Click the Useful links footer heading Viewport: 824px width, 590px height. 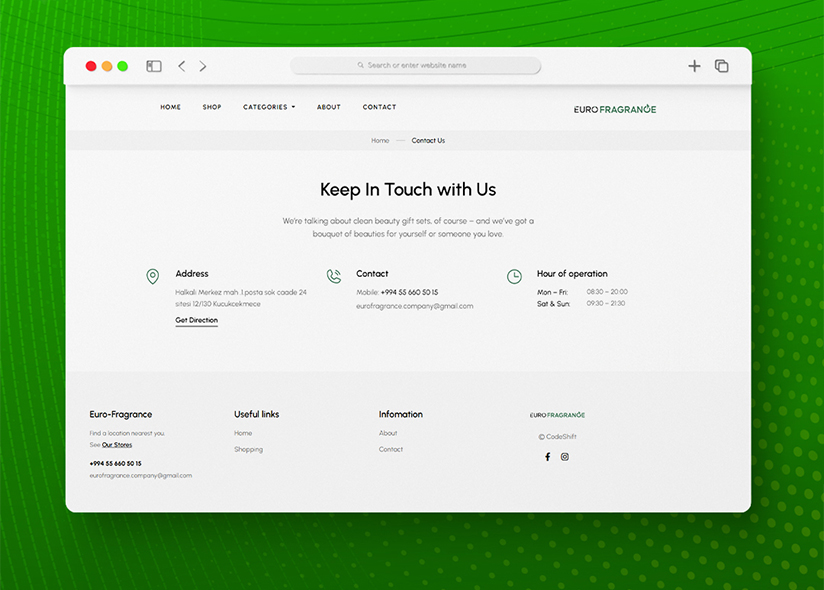point(256,415)
